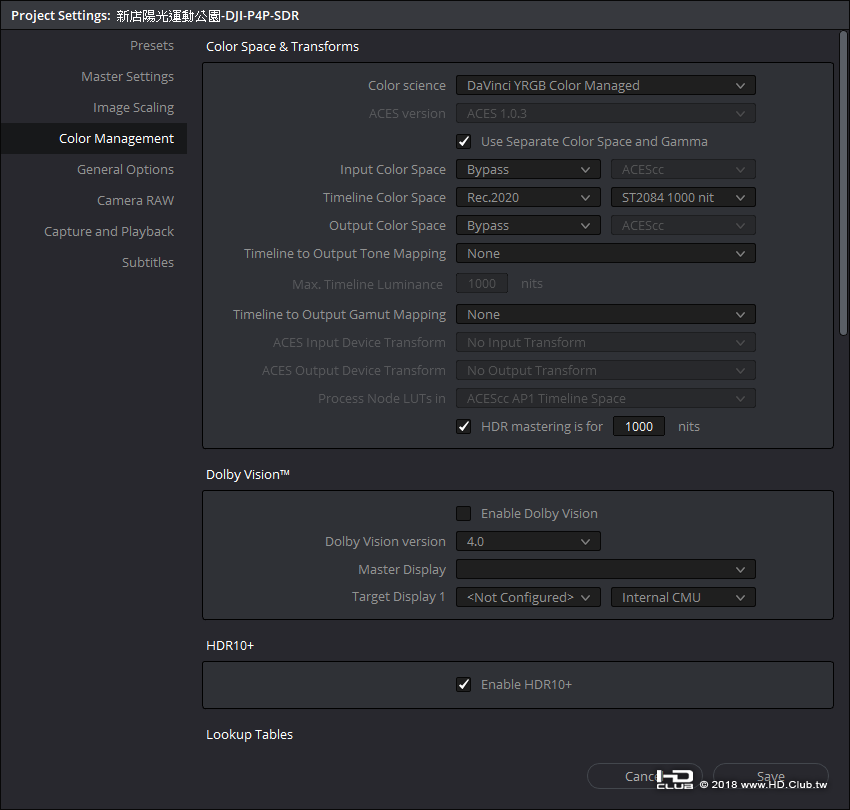Screen dimensions: 850x810
Task: Toggle HDR mastering is for checkbox
Action: click(x=463, y=426)
